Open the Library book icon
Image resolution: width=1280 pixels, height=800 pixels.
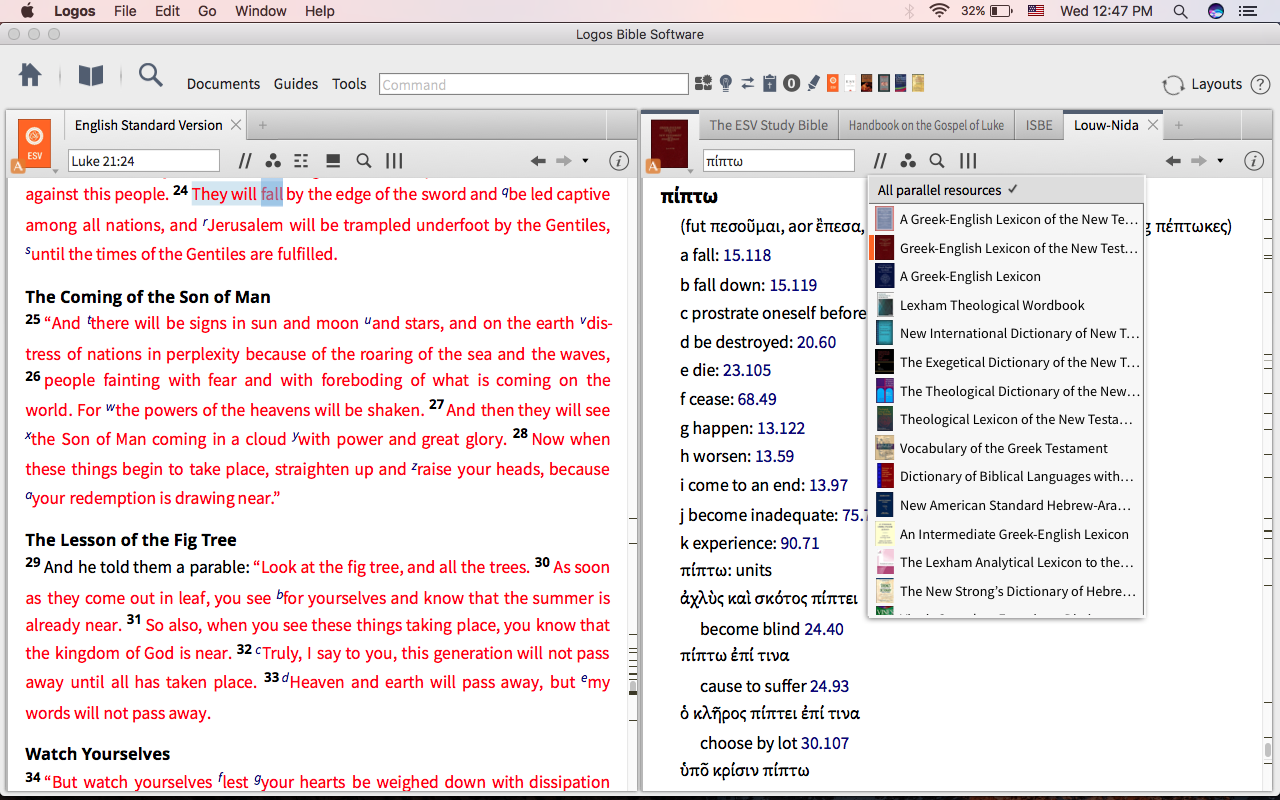click(91, 76)
